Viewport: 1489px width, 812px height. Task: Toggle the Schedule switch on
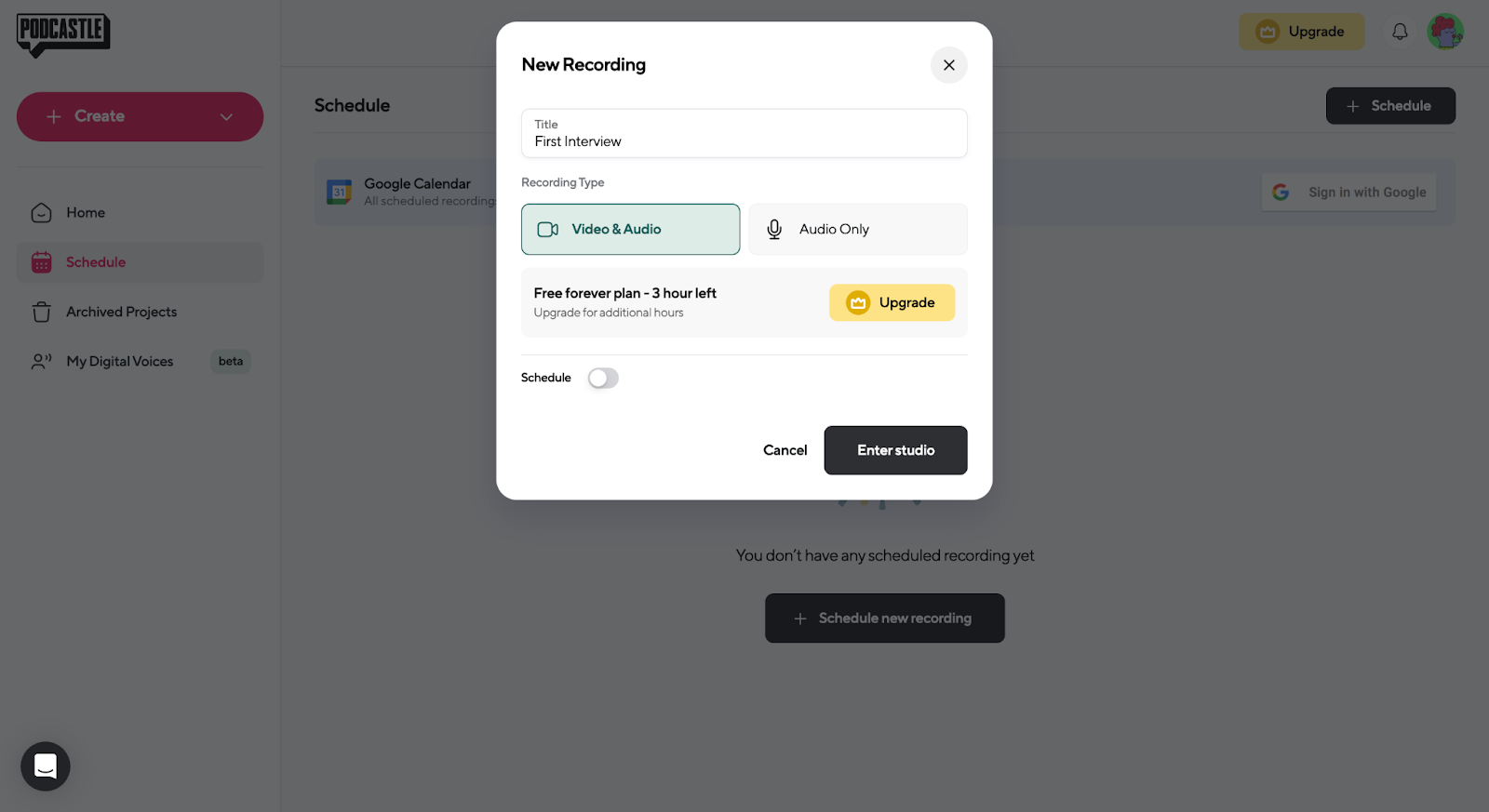[x=603, y=378]
